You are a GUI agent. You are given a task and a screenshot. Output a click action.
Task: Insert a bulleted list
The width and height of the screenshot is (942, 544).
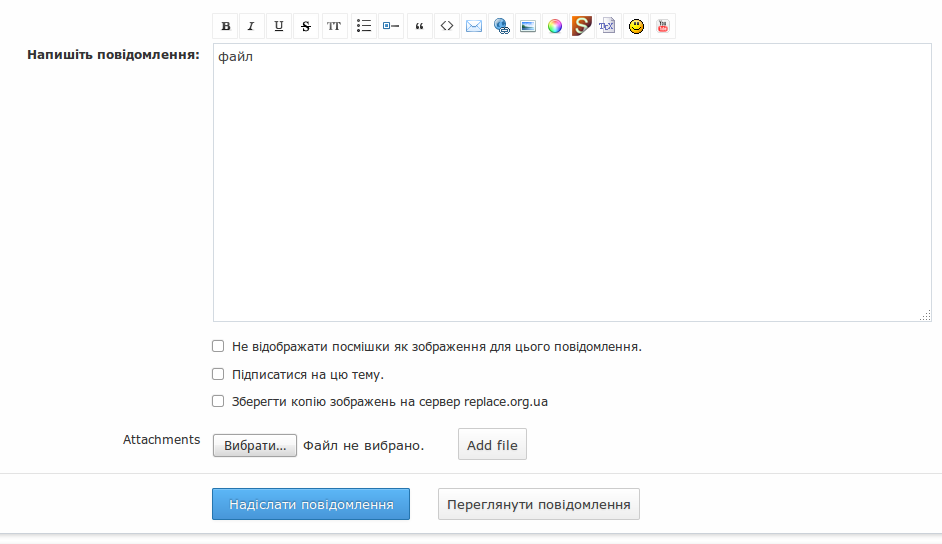pos(364,26)
